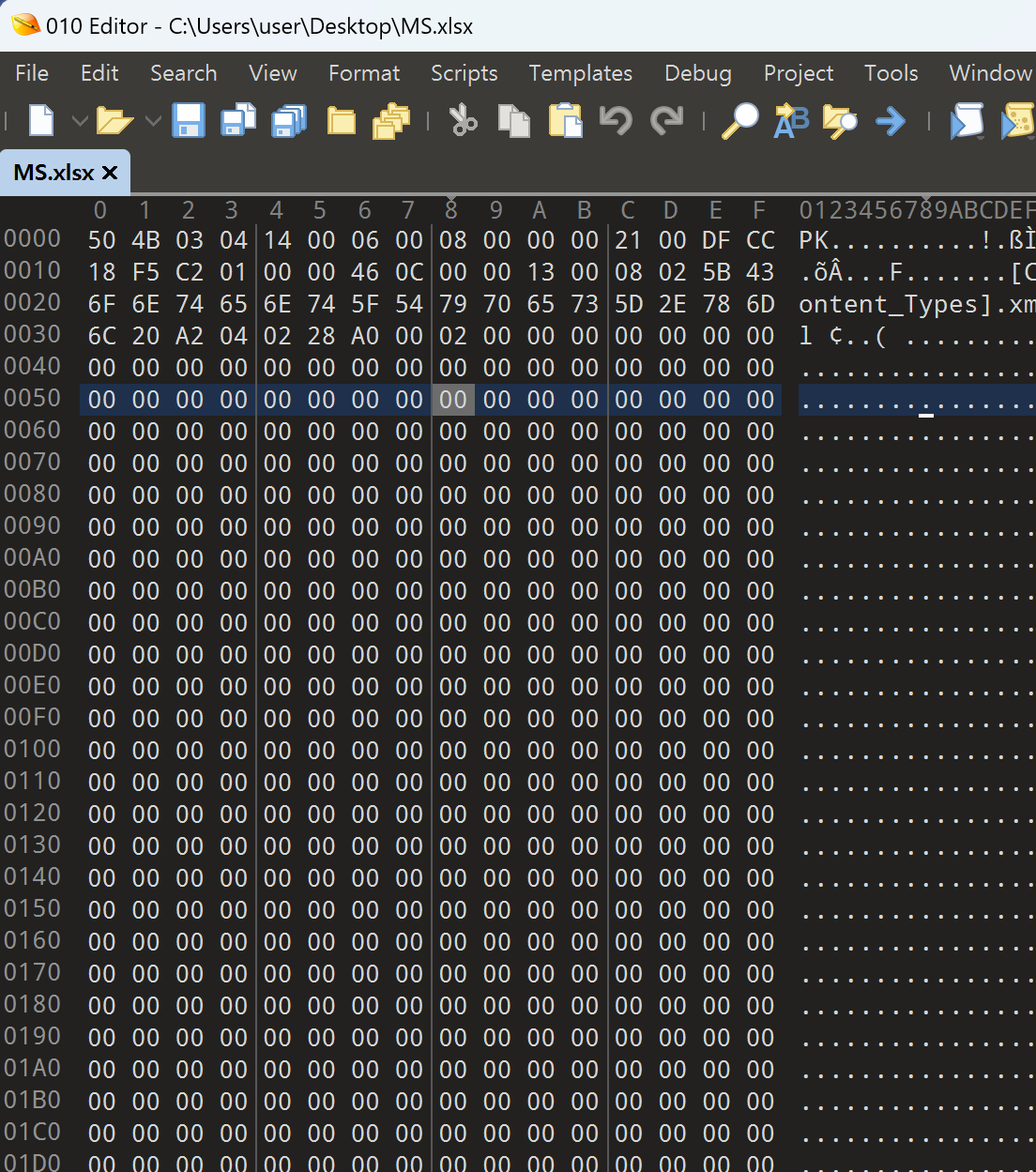The image size is (1036, 1172).
Task: Open the View menu
Action: pos(273,73)
